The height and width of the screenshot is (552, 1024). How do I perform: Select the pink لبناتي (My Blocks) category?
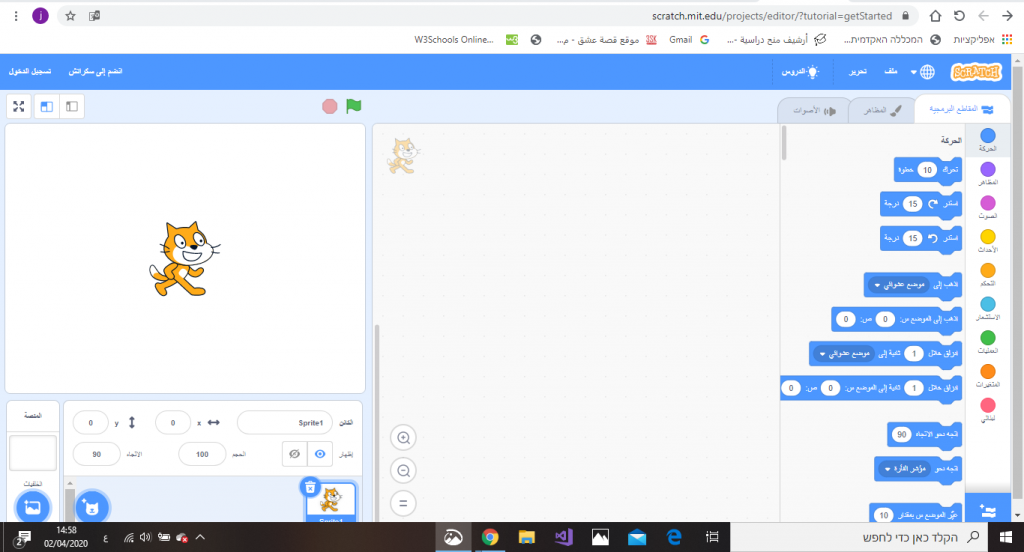tap(987, 410)
